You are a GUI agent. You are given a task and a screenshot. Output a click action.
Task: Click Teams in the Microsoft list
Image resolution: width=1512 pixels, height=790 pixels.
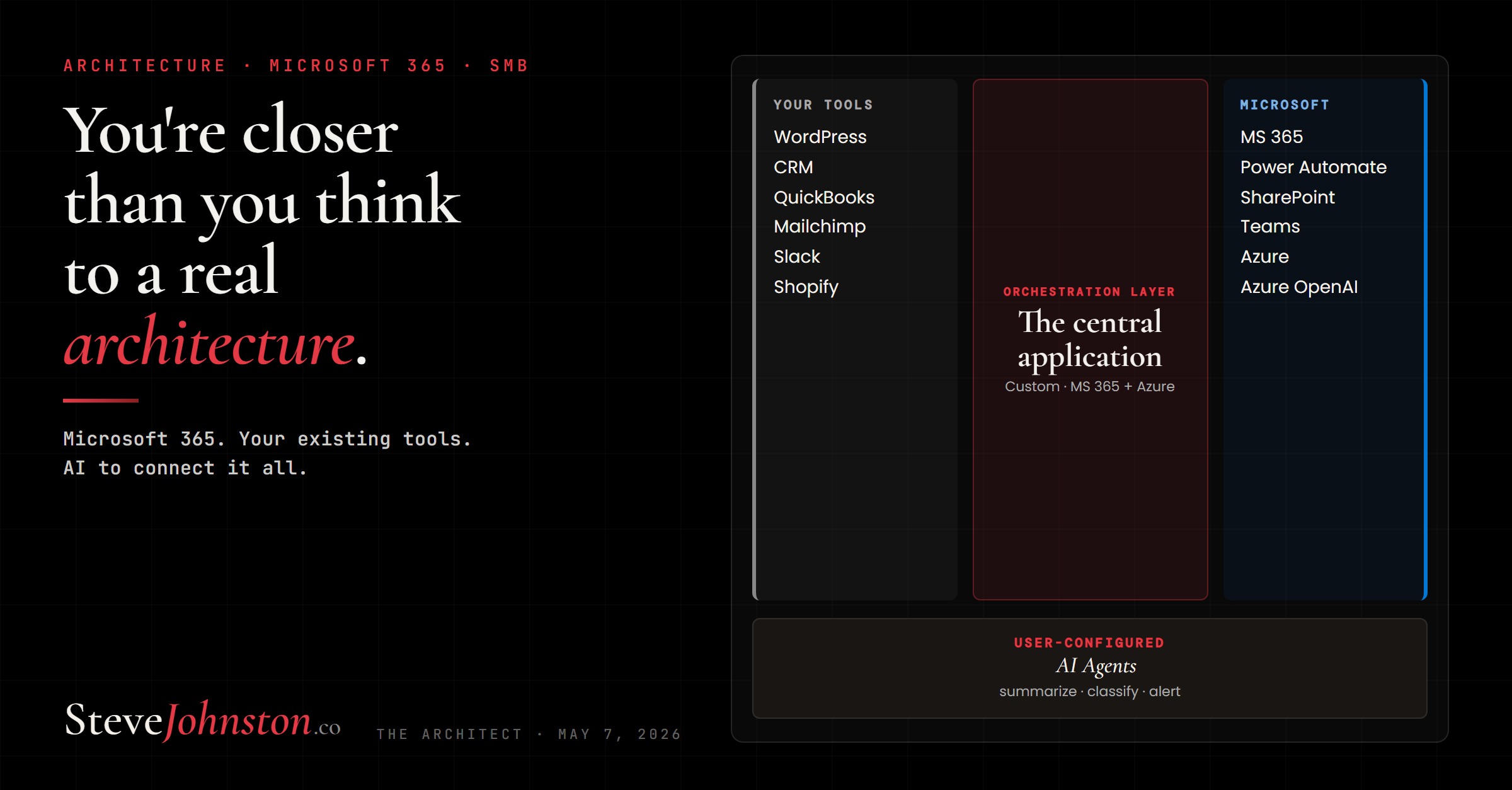coord(1270,226)
